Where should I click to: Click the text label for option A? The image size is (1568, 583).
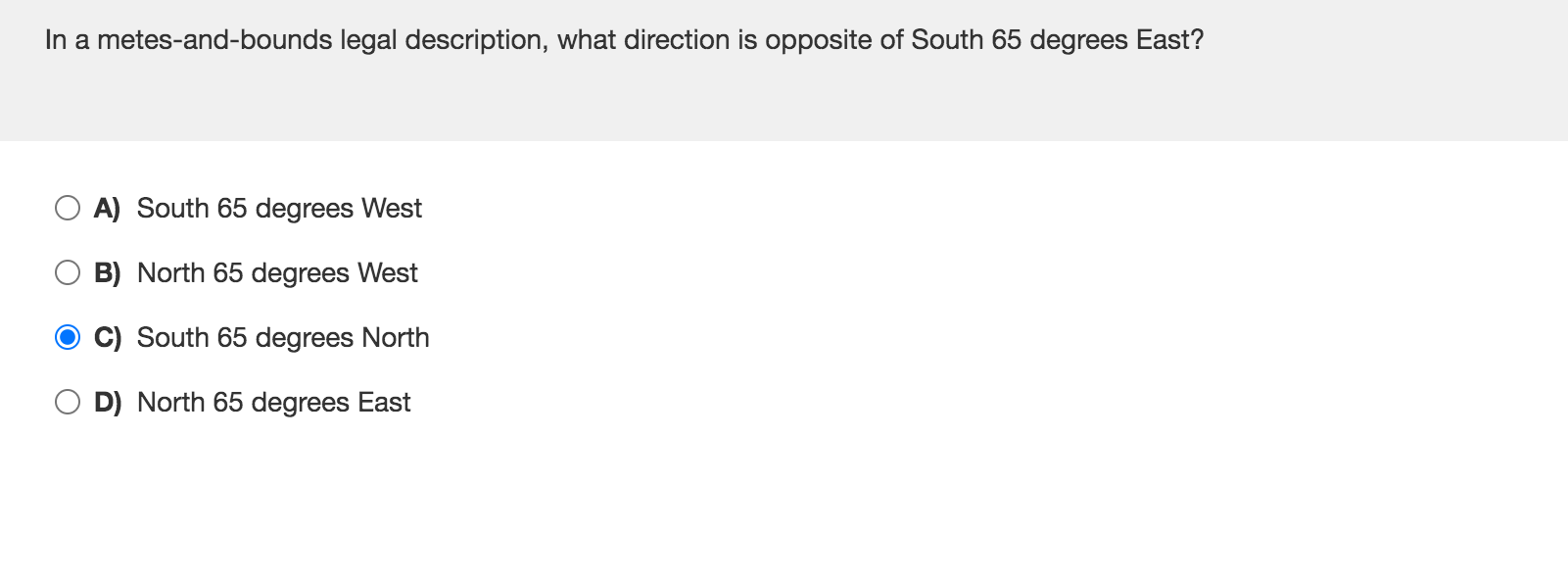click(x=279, y=208)
